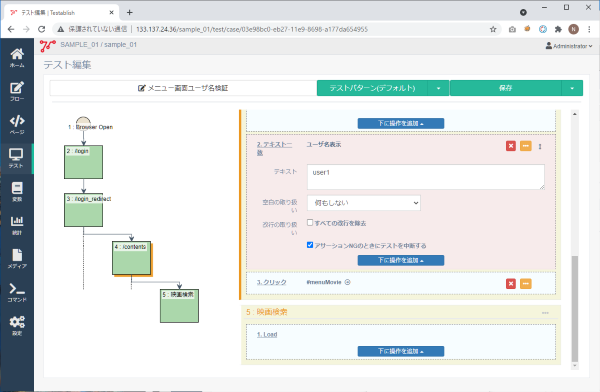Click the #menuMovie selector text
Screen dimensions: 600x392
[324, 282]
